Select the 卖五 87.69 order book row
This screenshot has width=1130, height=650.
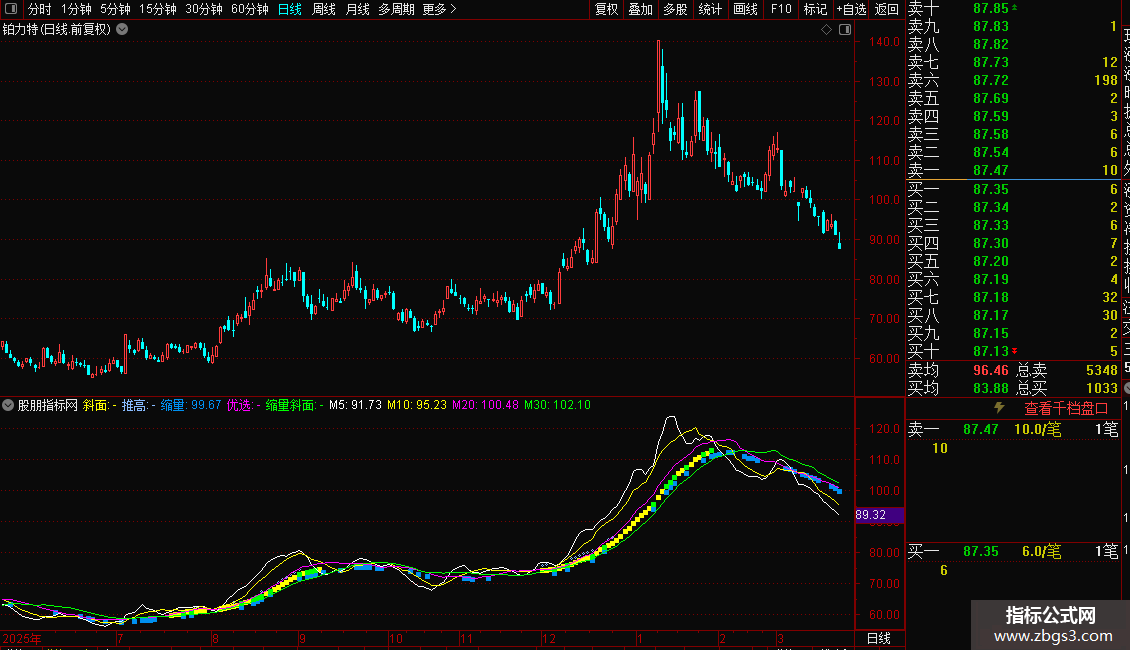(x=1013, y=99)
